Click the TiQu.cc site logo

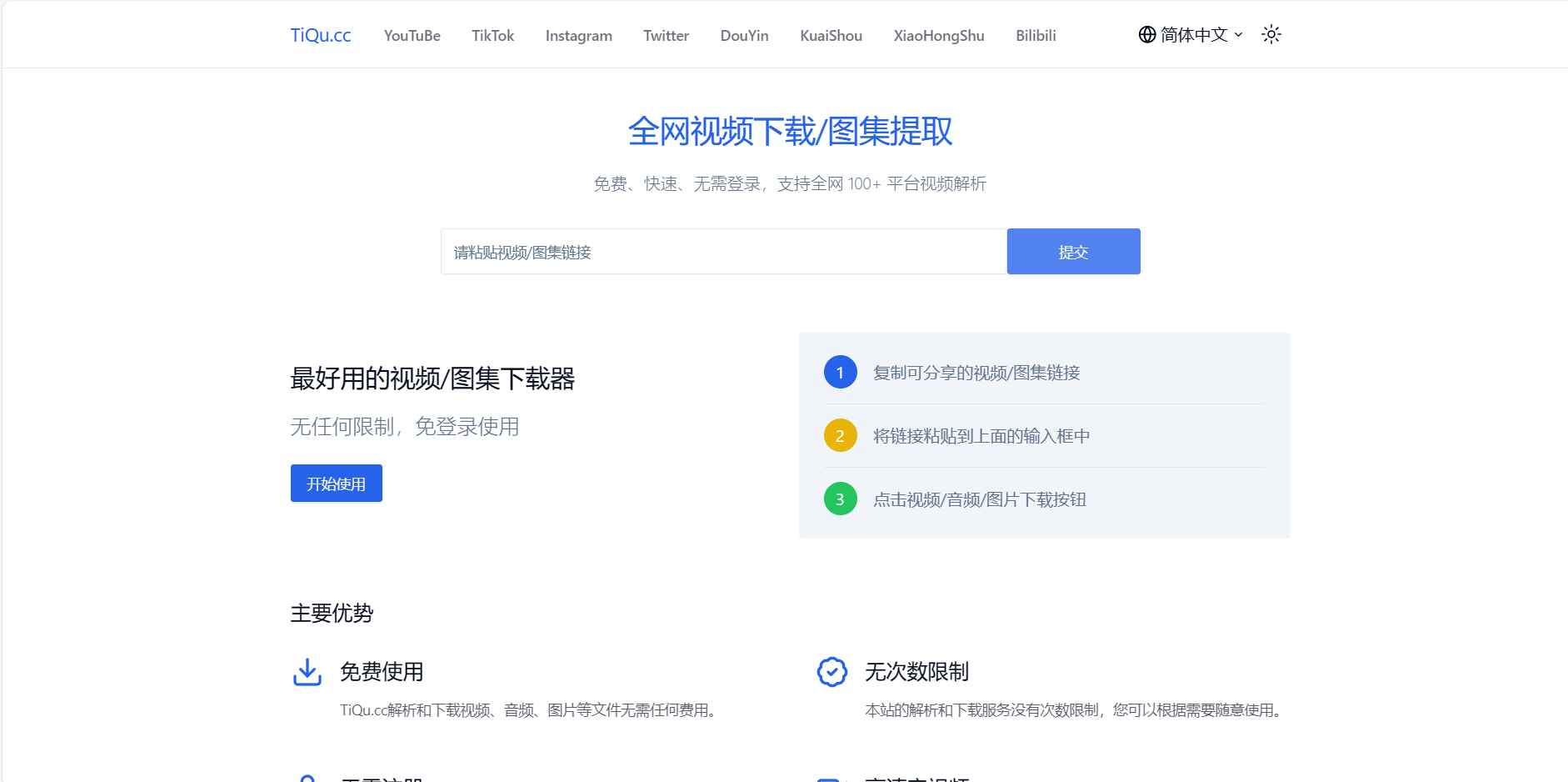(x=321, y=35)
